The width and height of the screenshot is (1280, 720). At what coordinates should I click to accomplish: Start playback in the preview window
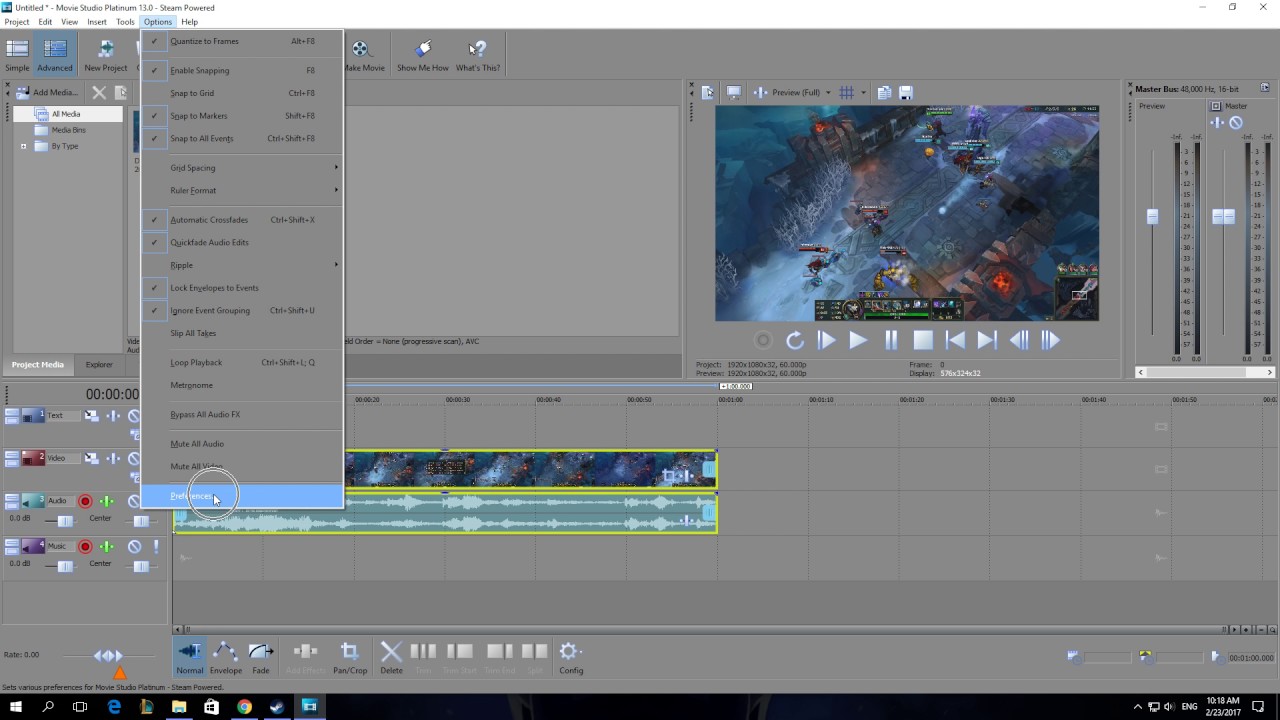(x=857, y=341)
